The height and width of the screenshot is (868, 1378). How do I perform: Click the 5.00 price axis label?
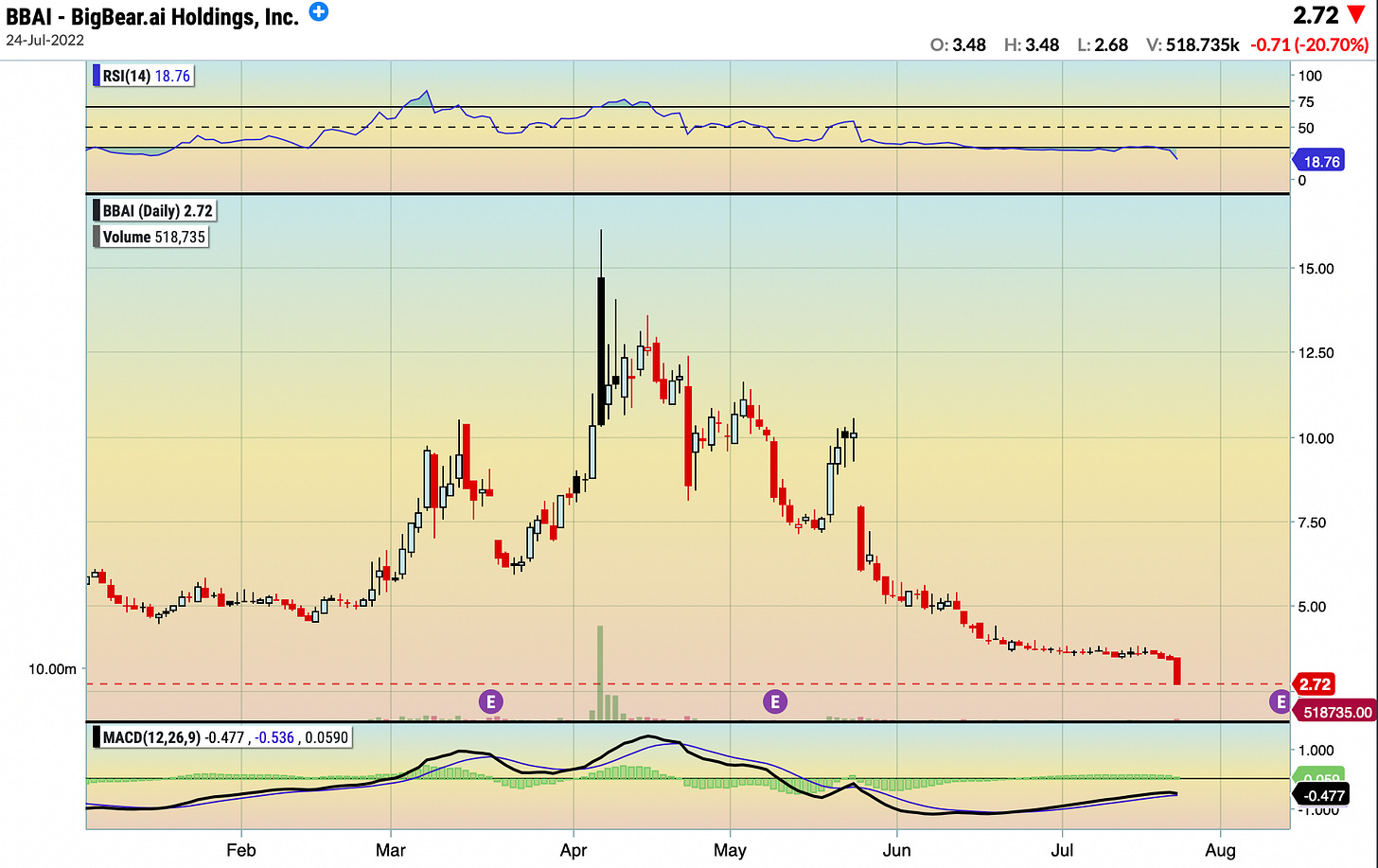click(1314, 607)
